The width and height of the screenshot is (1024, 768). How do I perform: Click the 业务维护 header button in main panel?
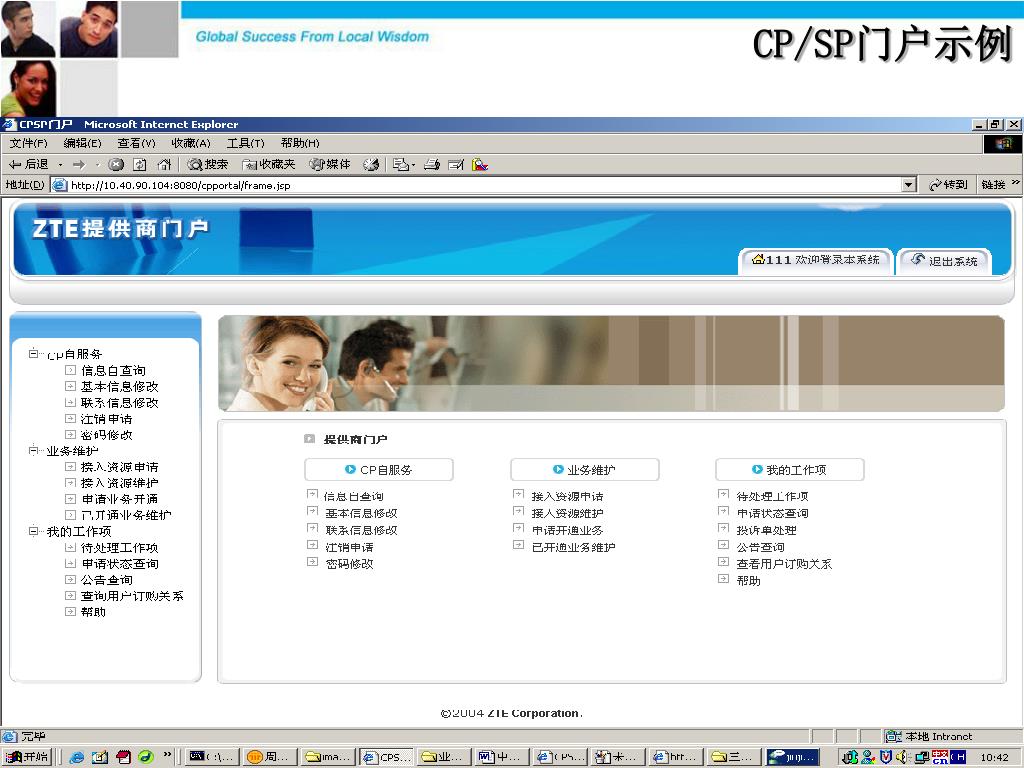584,470
